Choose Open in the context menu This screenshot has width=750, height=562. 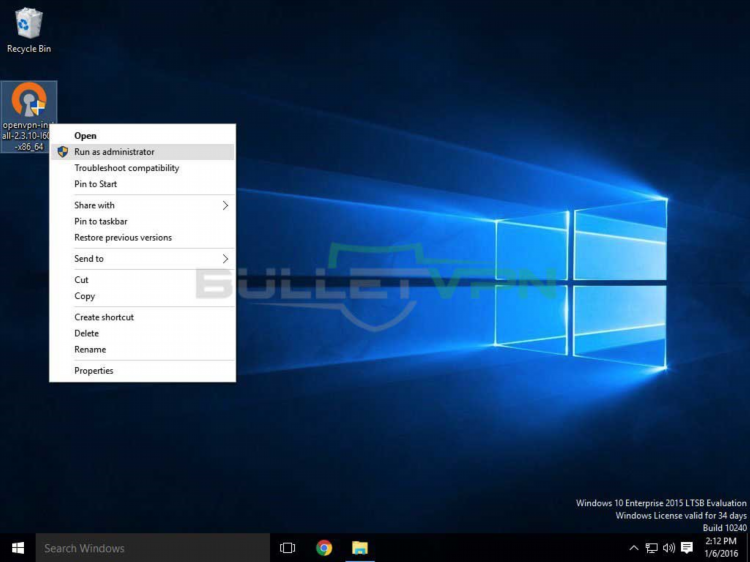142,136
